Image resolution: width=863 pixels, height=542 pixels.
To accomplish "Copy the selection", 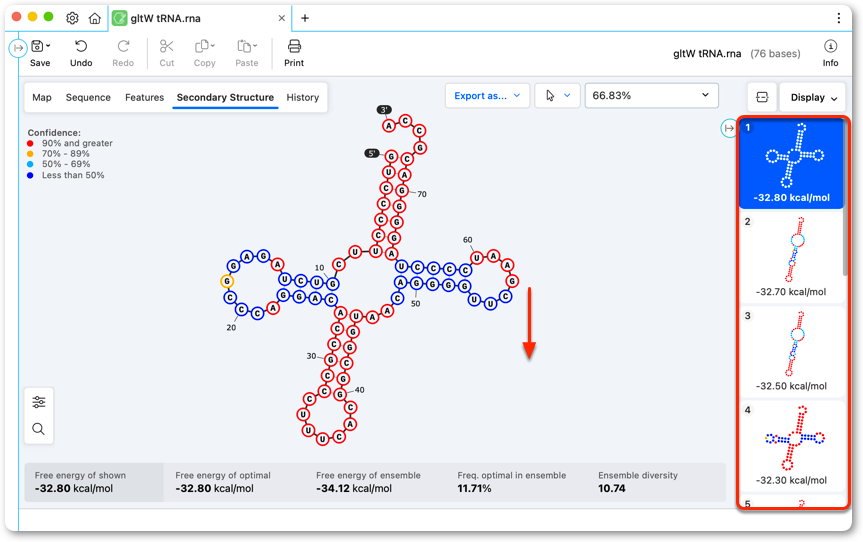I will click(204, 53).
